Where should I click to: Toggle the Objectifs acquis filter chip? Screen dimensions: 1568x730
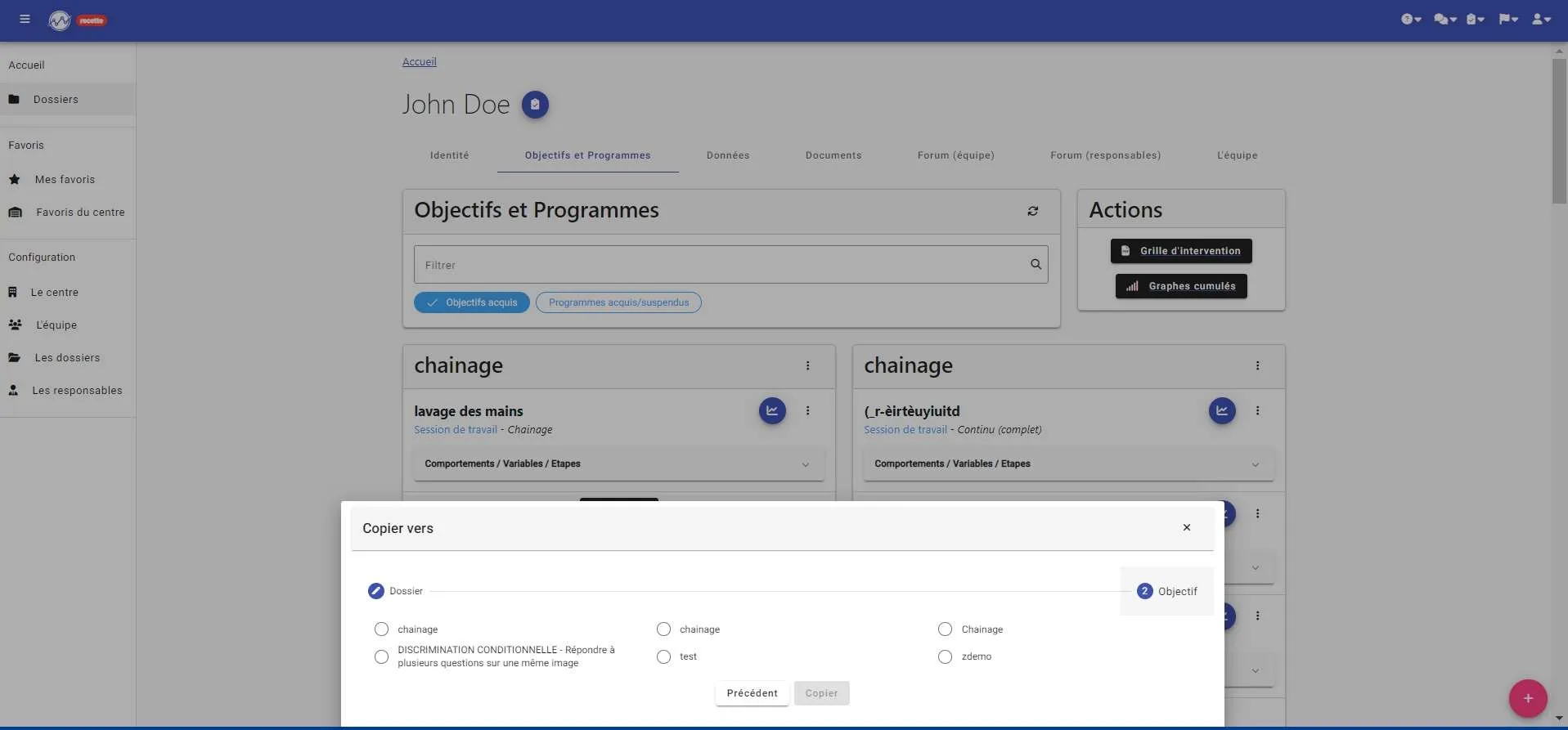[472, 302]
